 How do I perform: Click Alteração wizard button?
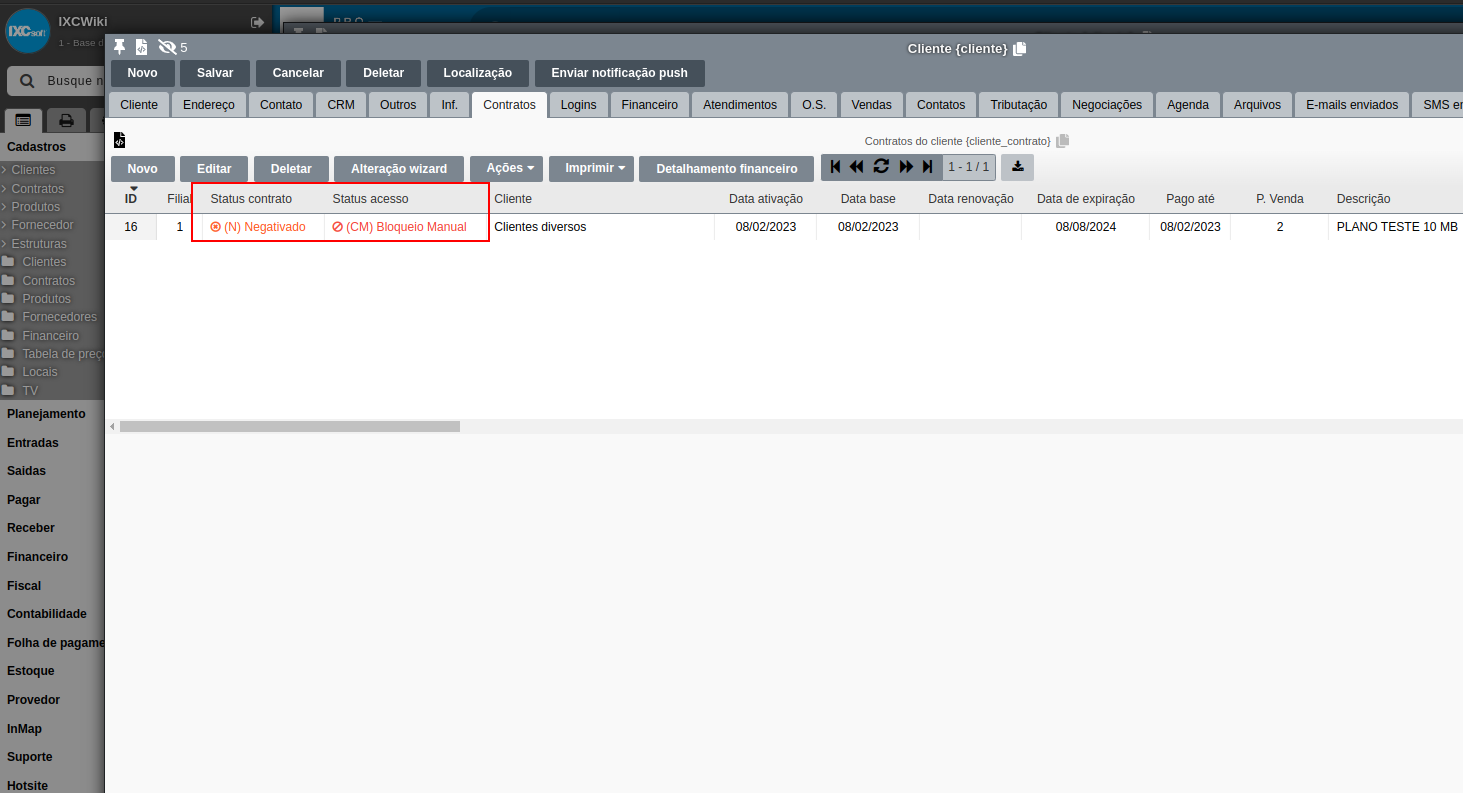tap(399, 169)
